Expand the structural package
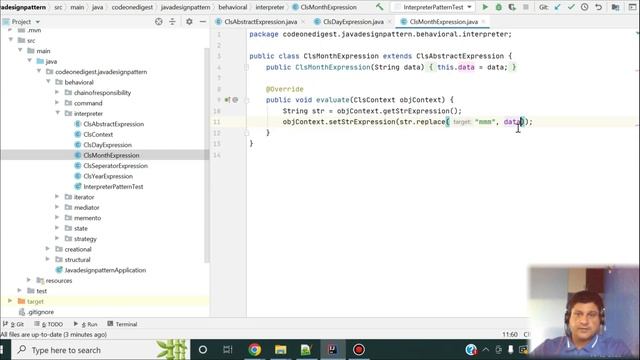 48,259
